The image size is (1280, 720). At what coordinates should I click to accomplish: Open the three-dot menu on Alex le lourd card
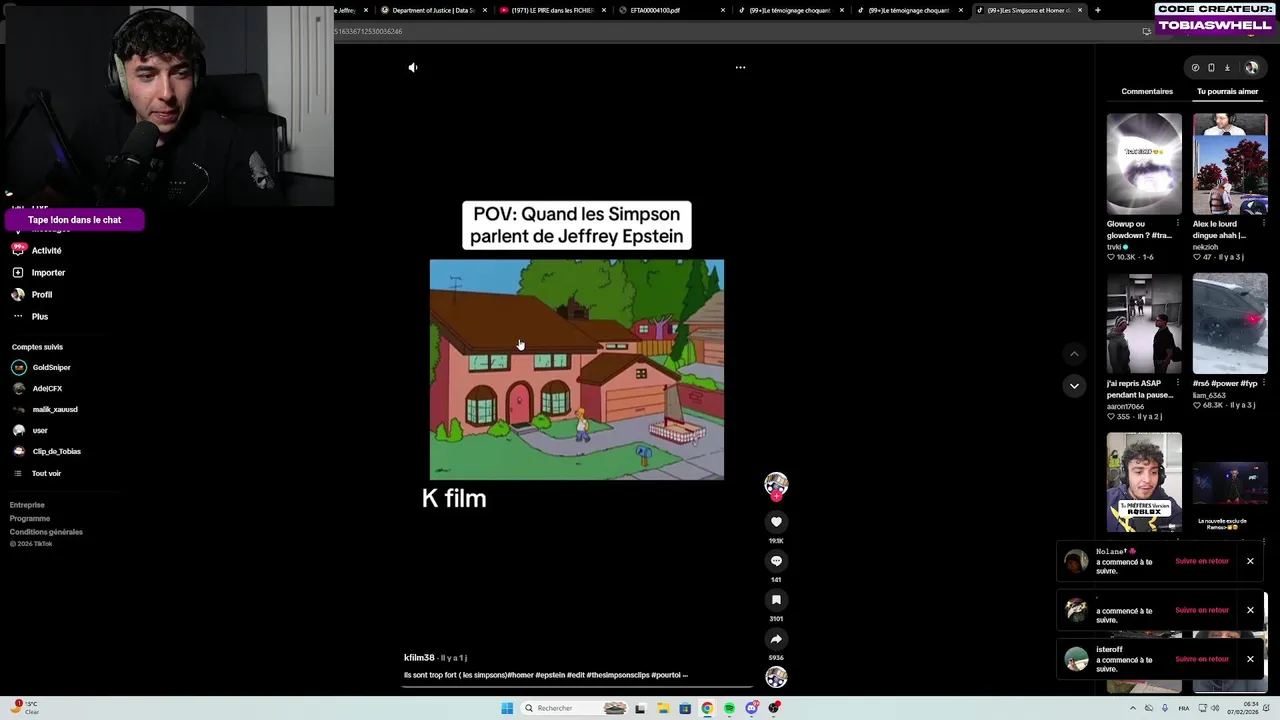1263,224
